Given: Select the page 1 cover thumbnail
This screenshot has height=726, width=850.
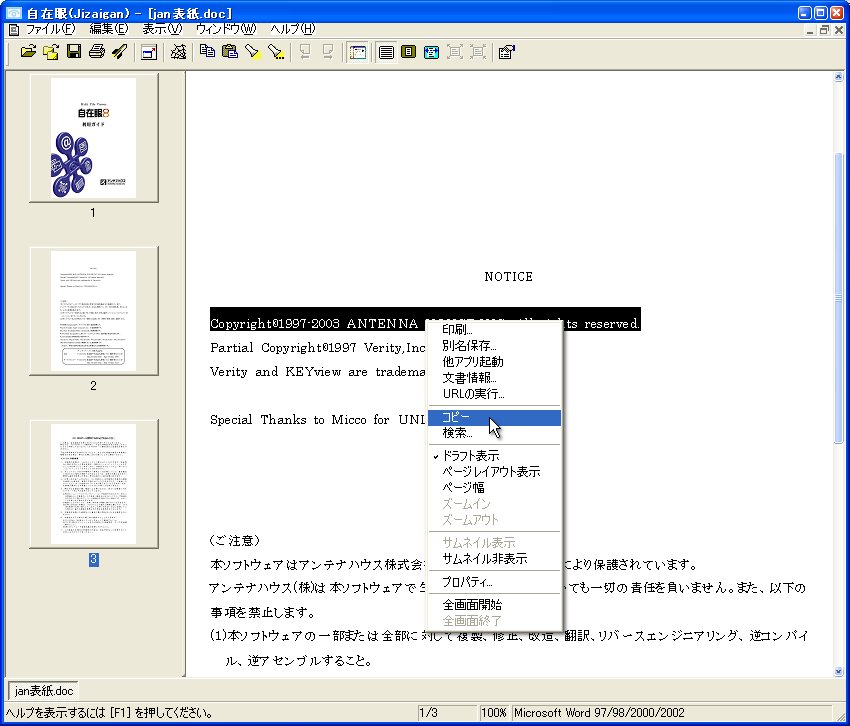Looking at the screenshot, I should [94, 138].
